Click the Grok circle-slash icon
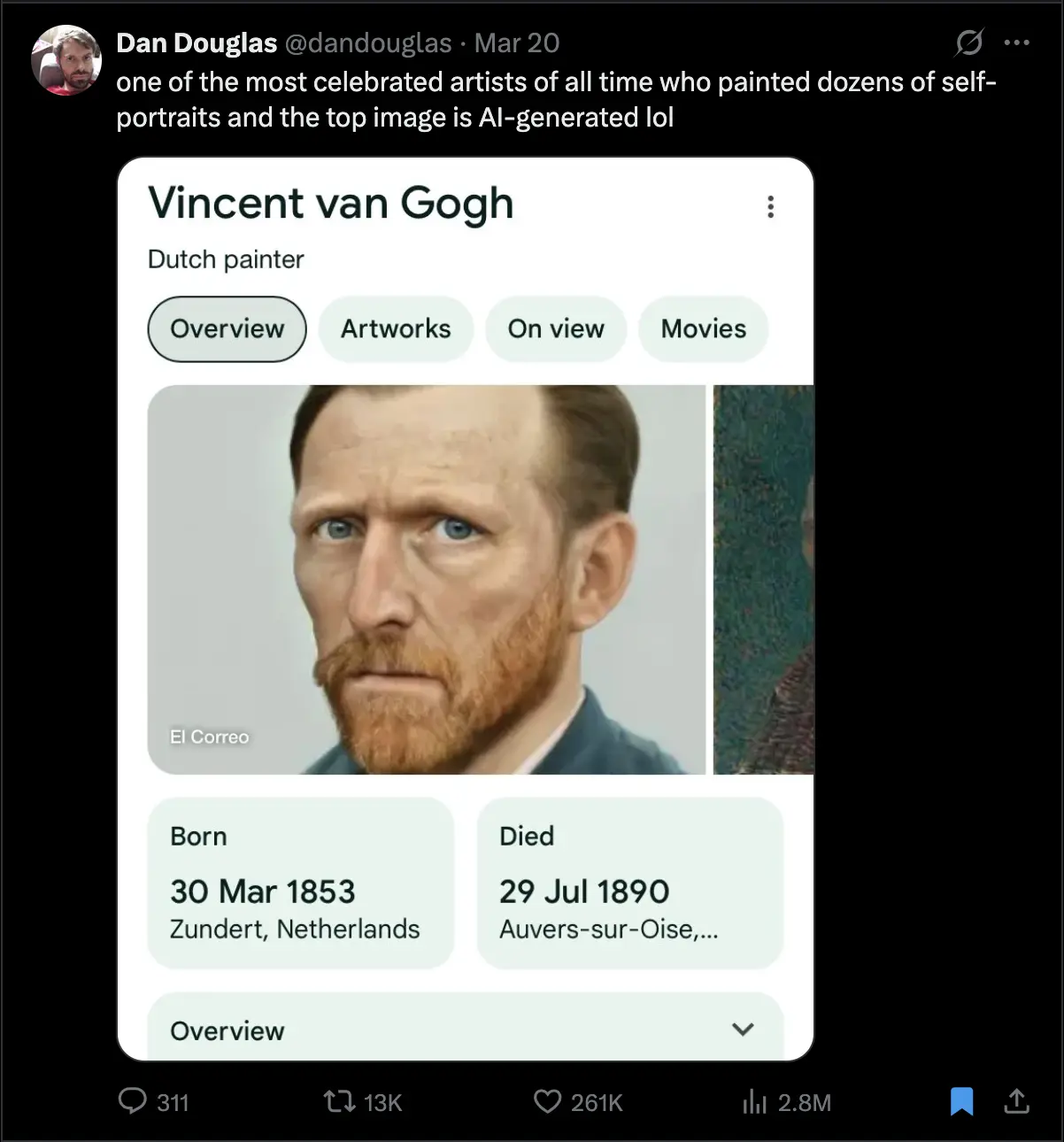 (x=969, y=42)
